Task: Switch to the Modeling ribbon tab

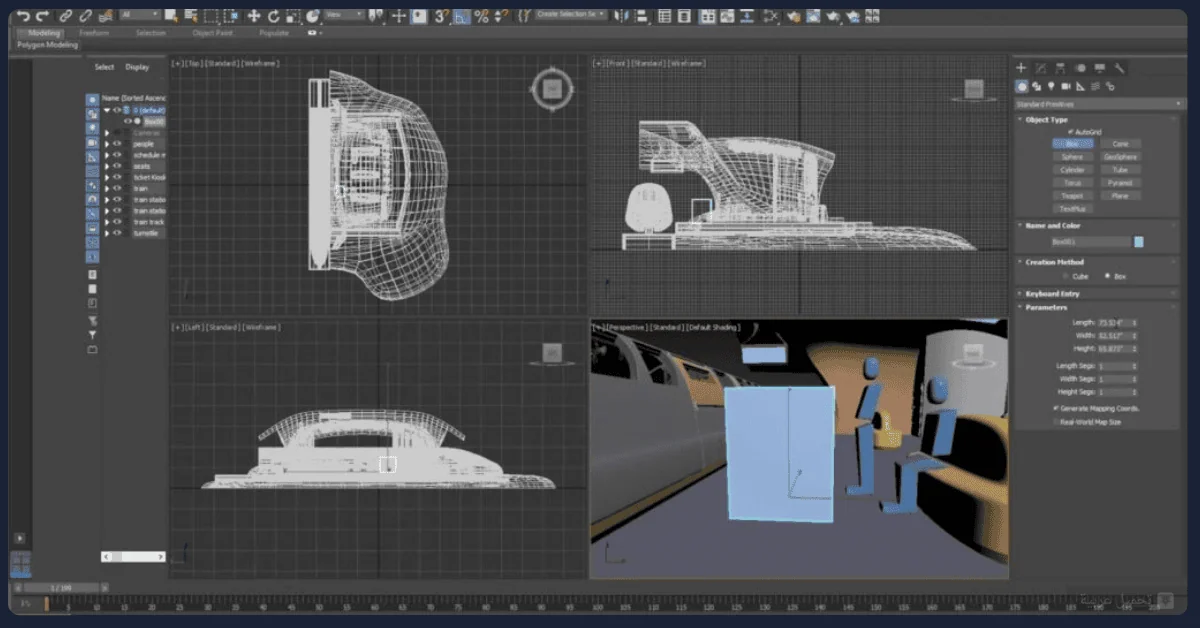Action: [45, 33]
